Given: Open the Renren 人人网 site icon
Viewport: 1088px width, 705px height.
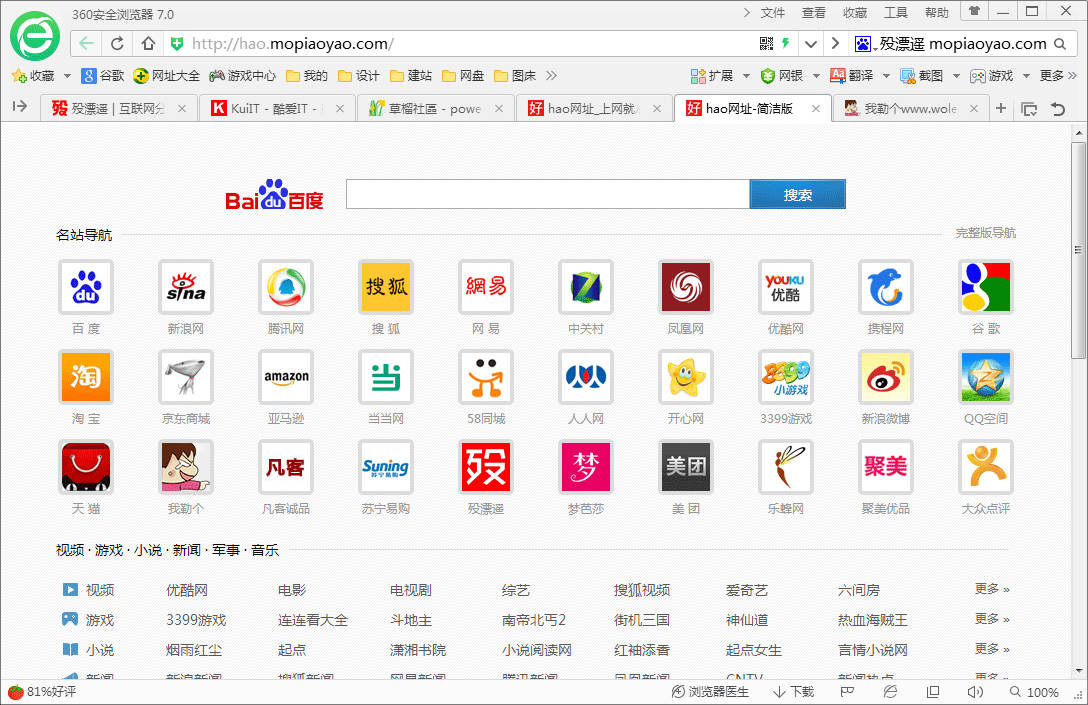Looking at the screenshot, I should [586, 377].
